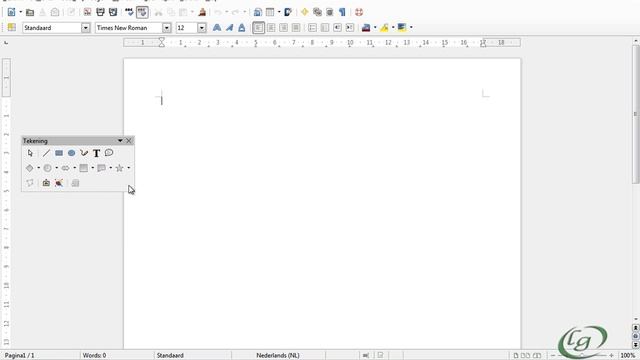Open the Insert Table dropdown arrow
This screenshot has height=360, width=640.
pos(279,12)
